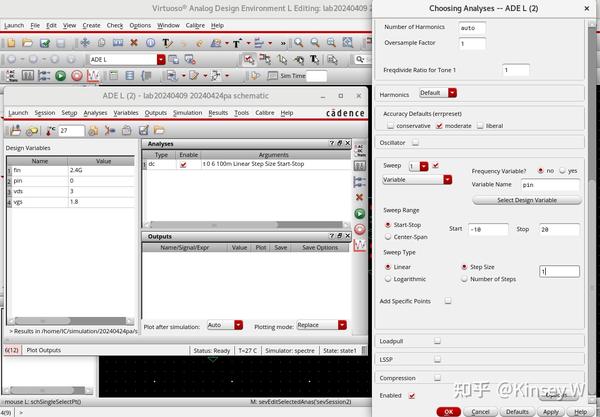The image size is (600, 417).
Task: Open the Create menu in Virtuoso
Action: pos(91,25)
